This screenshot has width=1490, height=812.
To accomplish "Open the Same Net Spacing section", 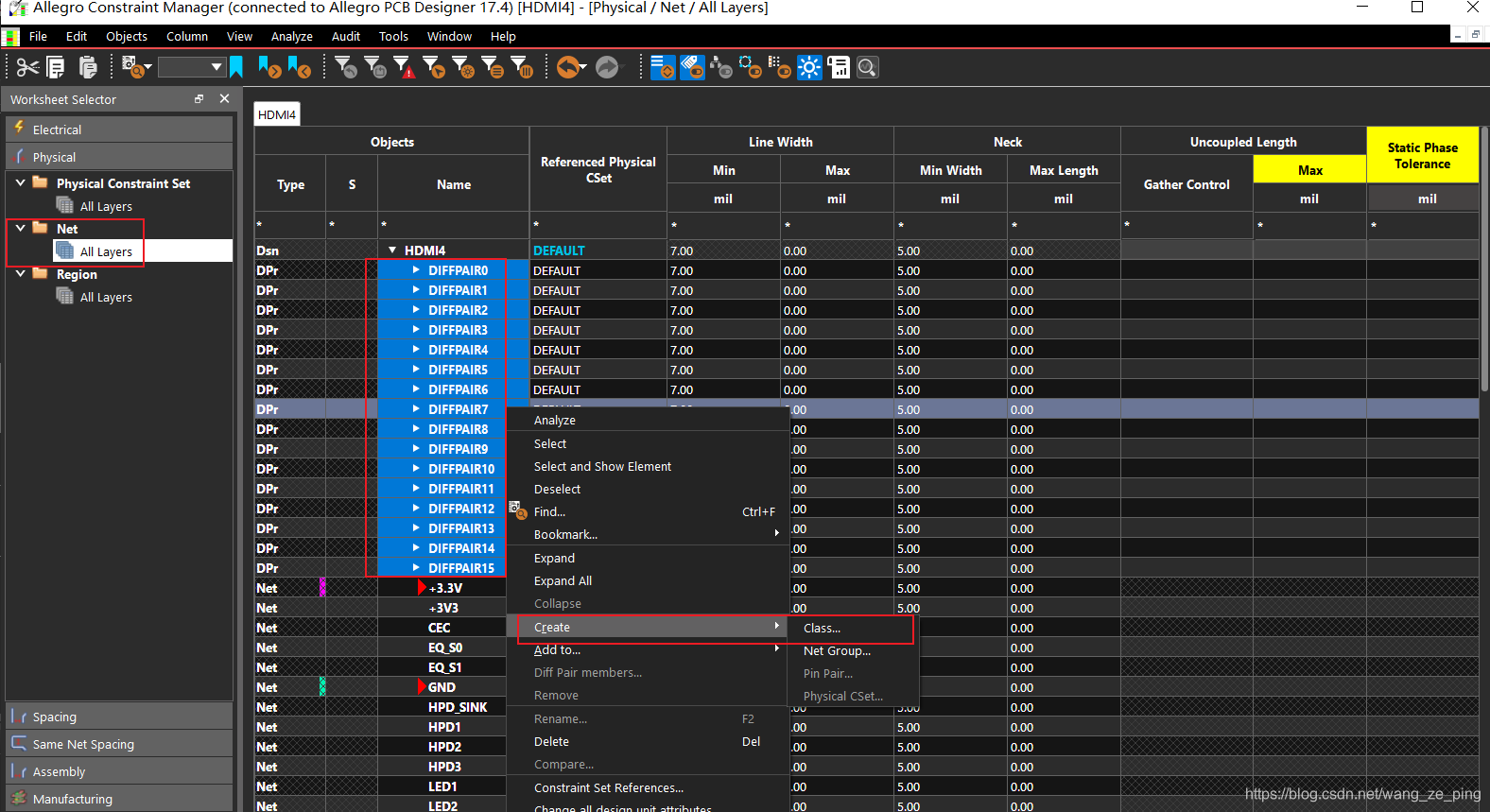I will click(119, 744).
